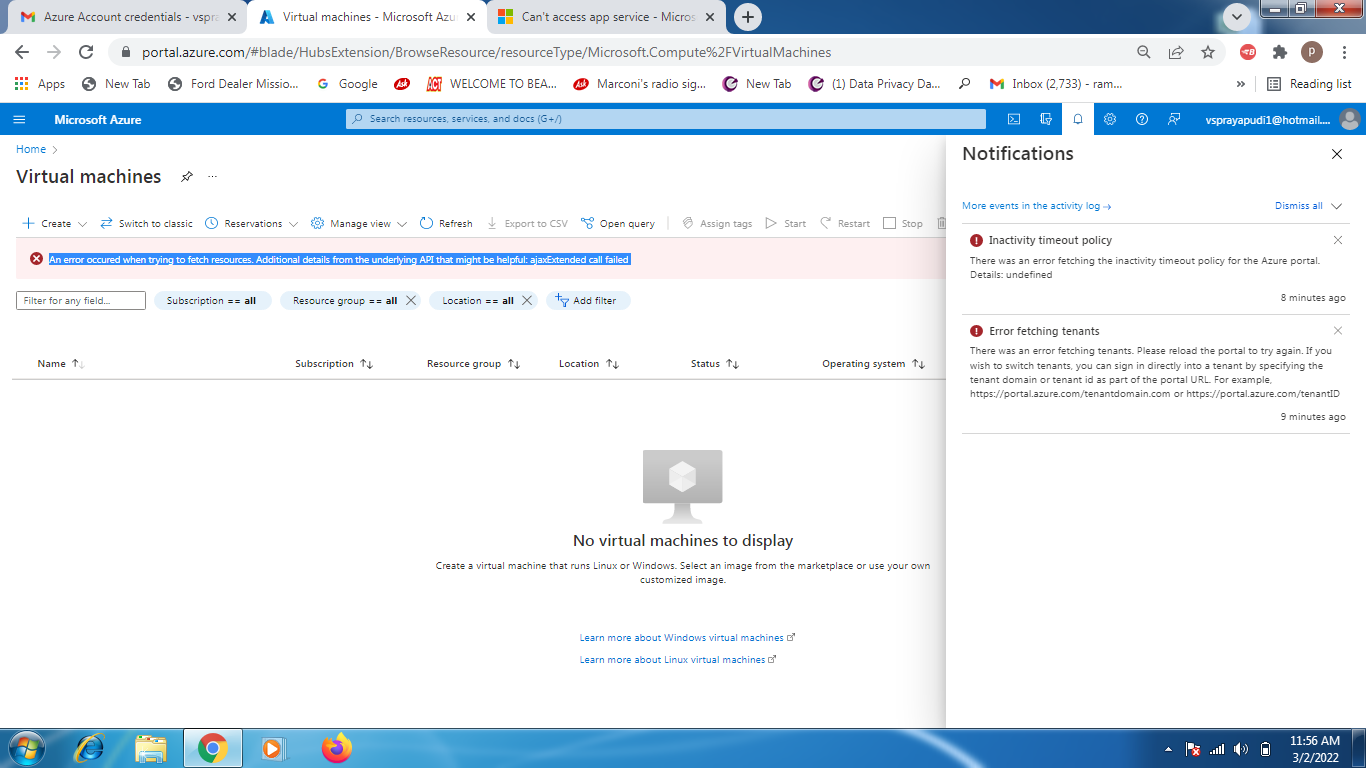
Task: Pin the Virtual machines page
Action: coord(186,177)
